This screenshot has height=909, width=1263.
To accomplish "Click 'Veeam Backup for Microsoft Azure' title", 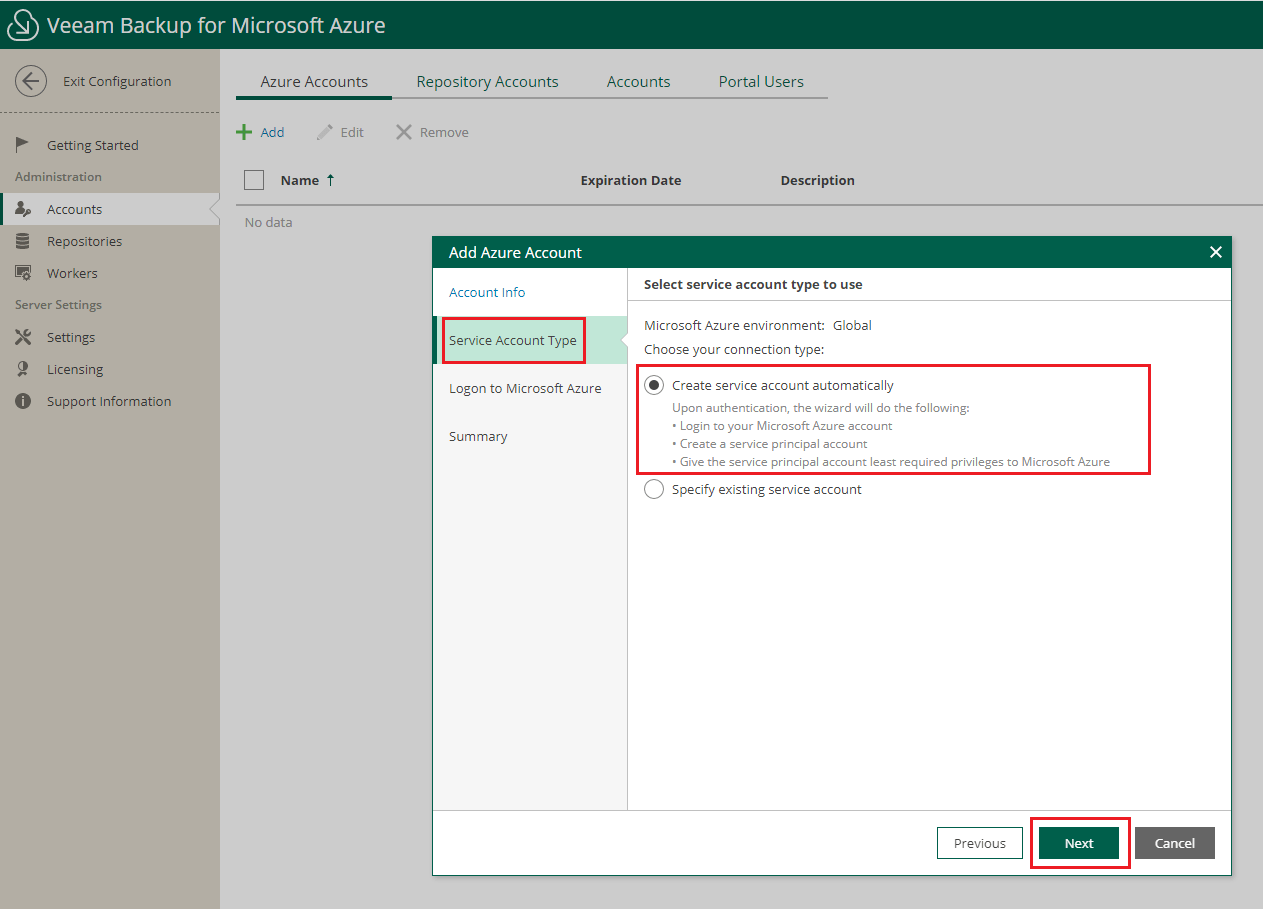I will pyautogui.click(x=216, y=25).
